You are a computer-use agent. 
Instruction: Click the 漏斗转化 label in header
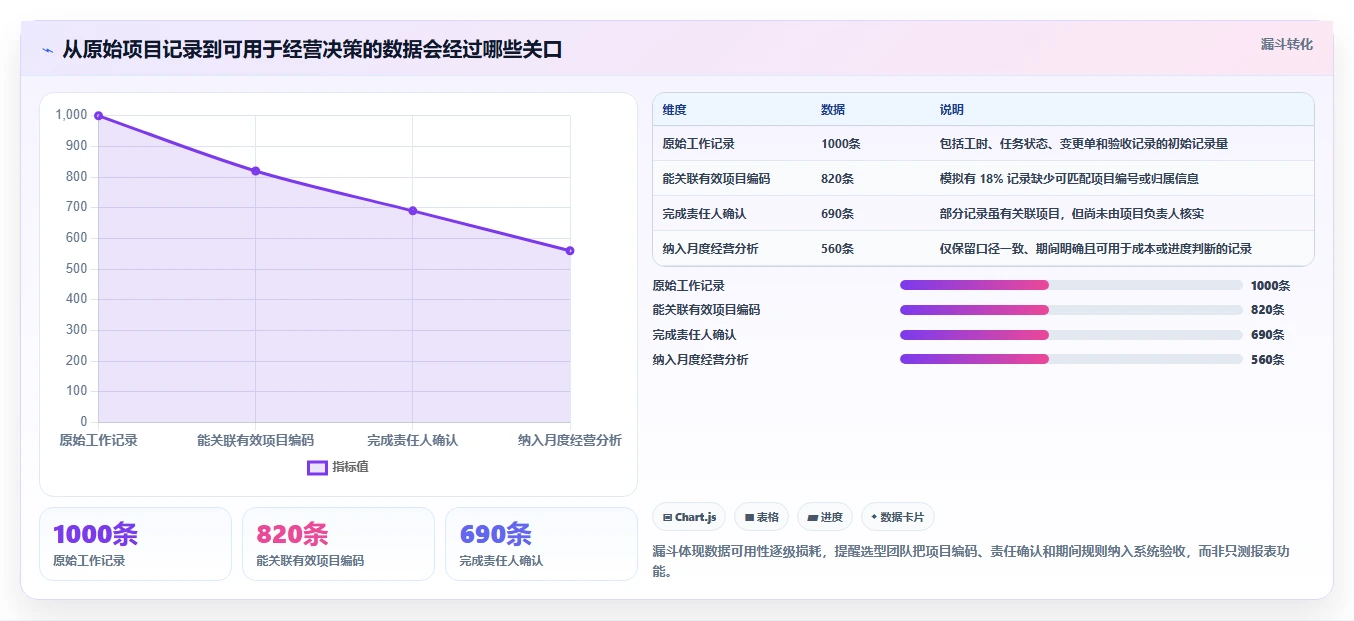1286,45
